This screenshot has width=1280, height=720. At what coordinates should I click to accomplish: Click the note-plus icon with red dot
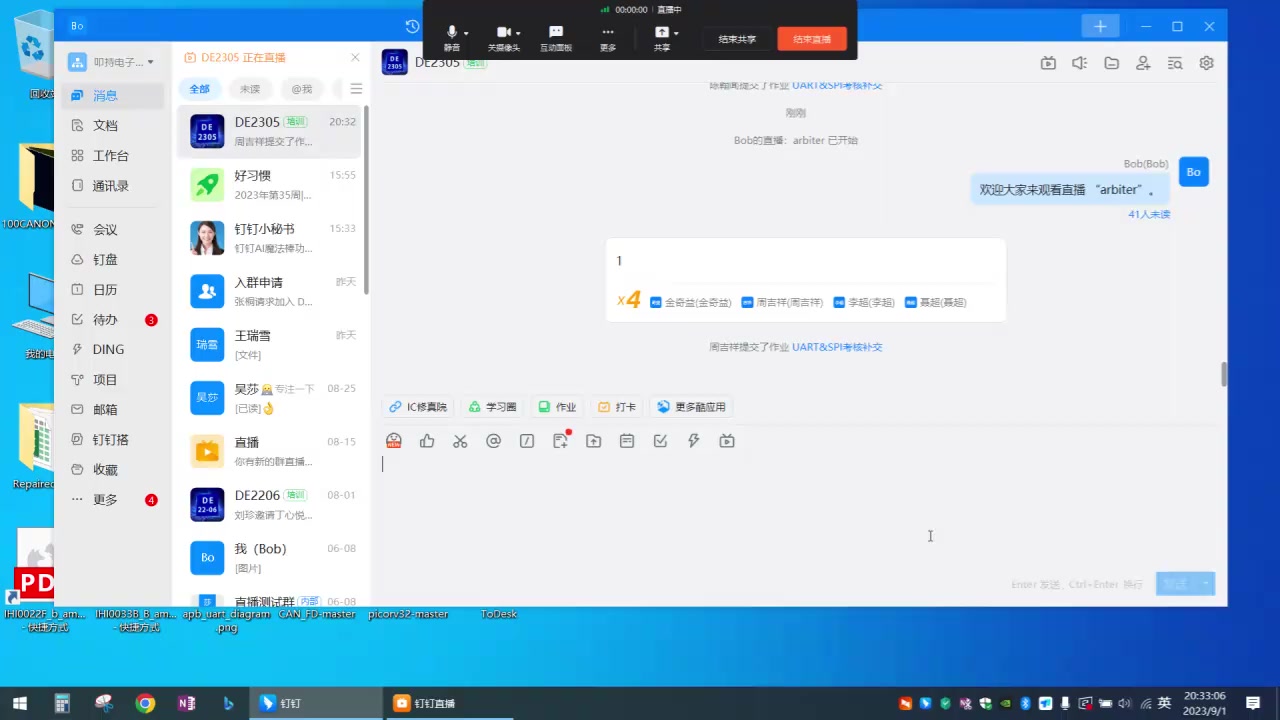point(561,440)
